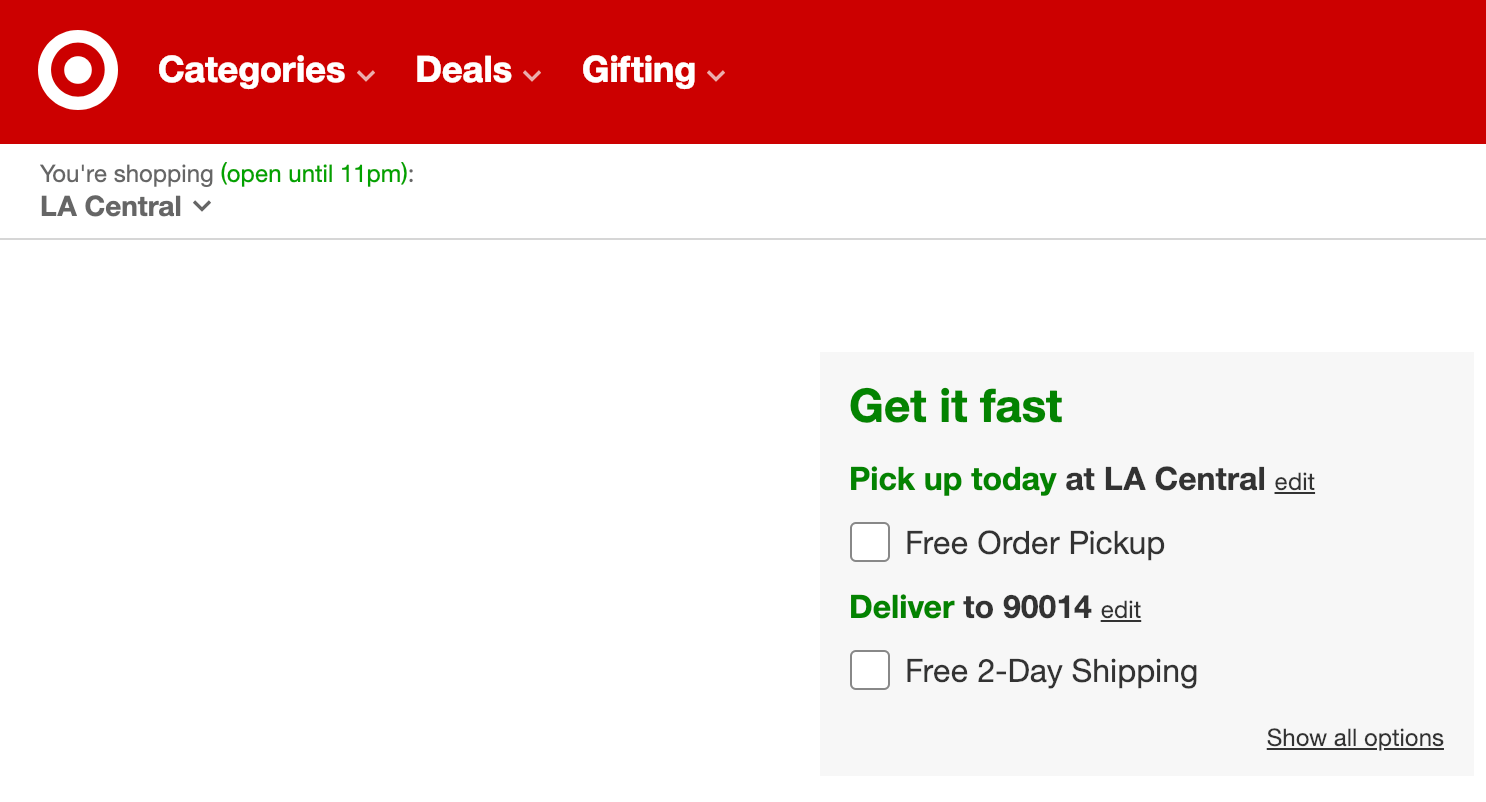
Task: Click the Target bullseye logo
Action: pyautogui.click(x=78, y=70)
